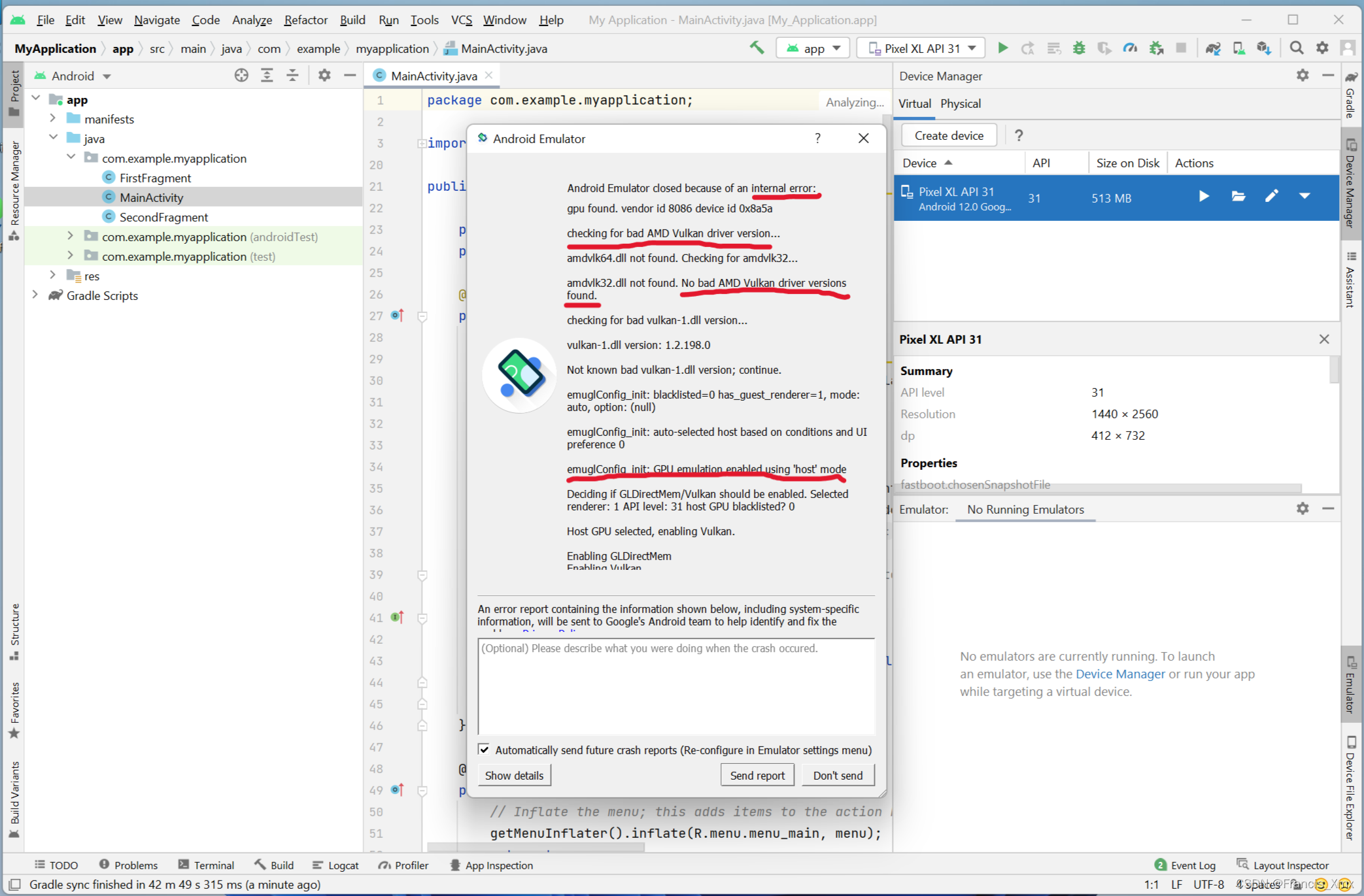
Task: Click the Don't send button
Action: tap(838, 775)
